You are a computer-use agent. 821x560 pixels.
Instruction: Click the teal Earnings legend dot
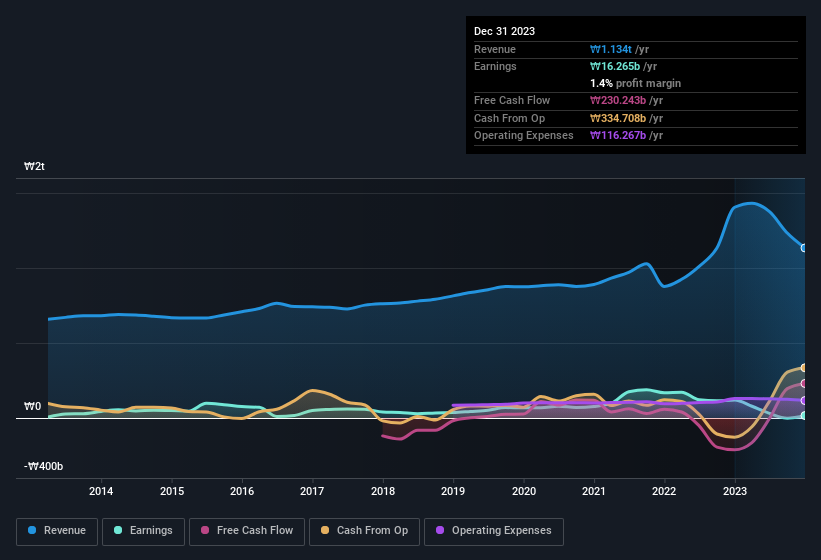[119, 531]
